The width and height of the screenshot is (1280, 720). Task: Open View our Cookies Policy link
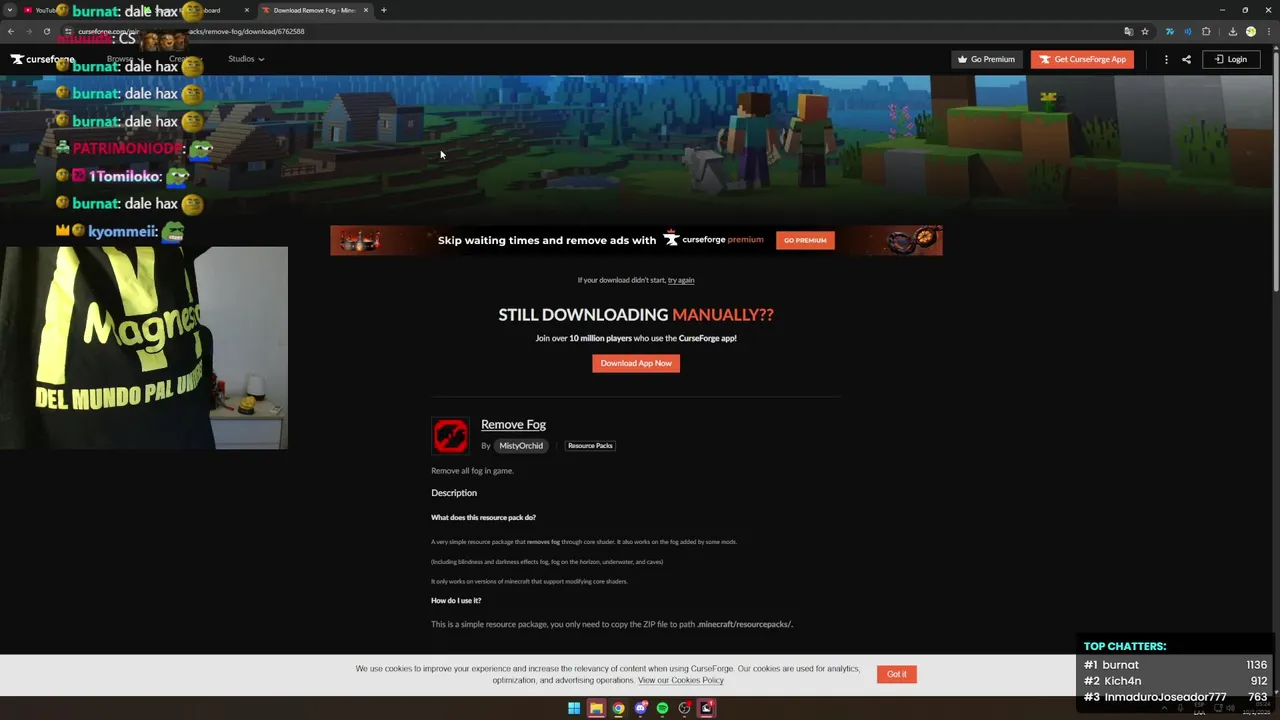[681, 680]
